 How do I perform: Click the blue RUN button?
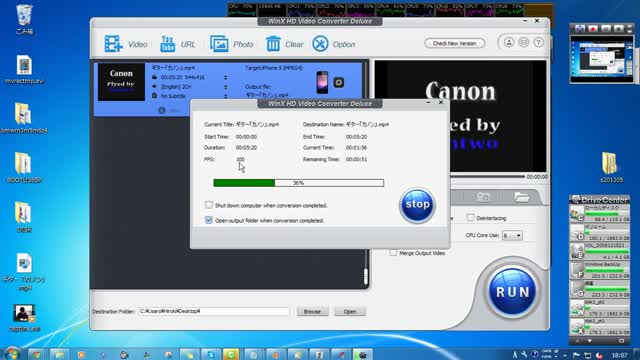point(512,292)
